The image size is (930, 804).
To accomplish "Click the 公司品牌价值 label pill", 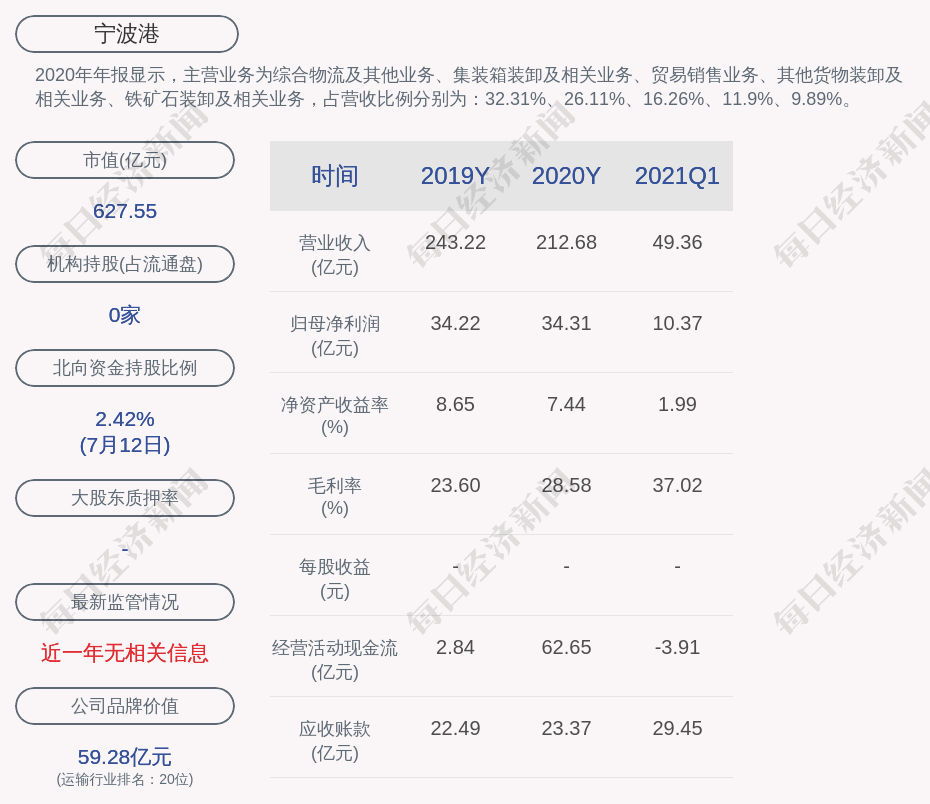I will point(125,706).
